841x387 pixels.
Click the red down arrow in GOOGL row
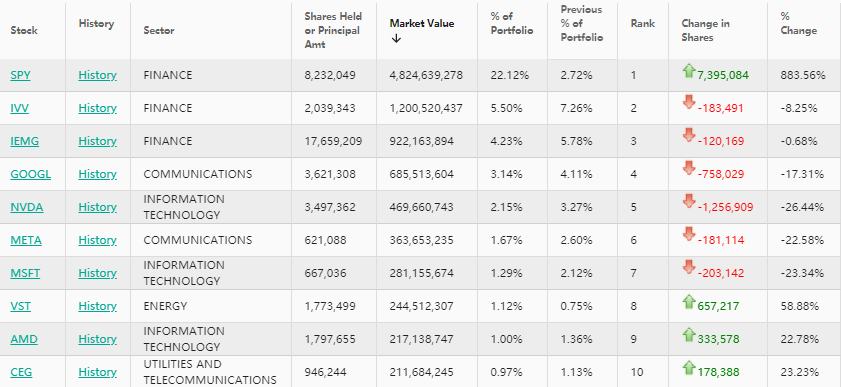click(689, 168)
